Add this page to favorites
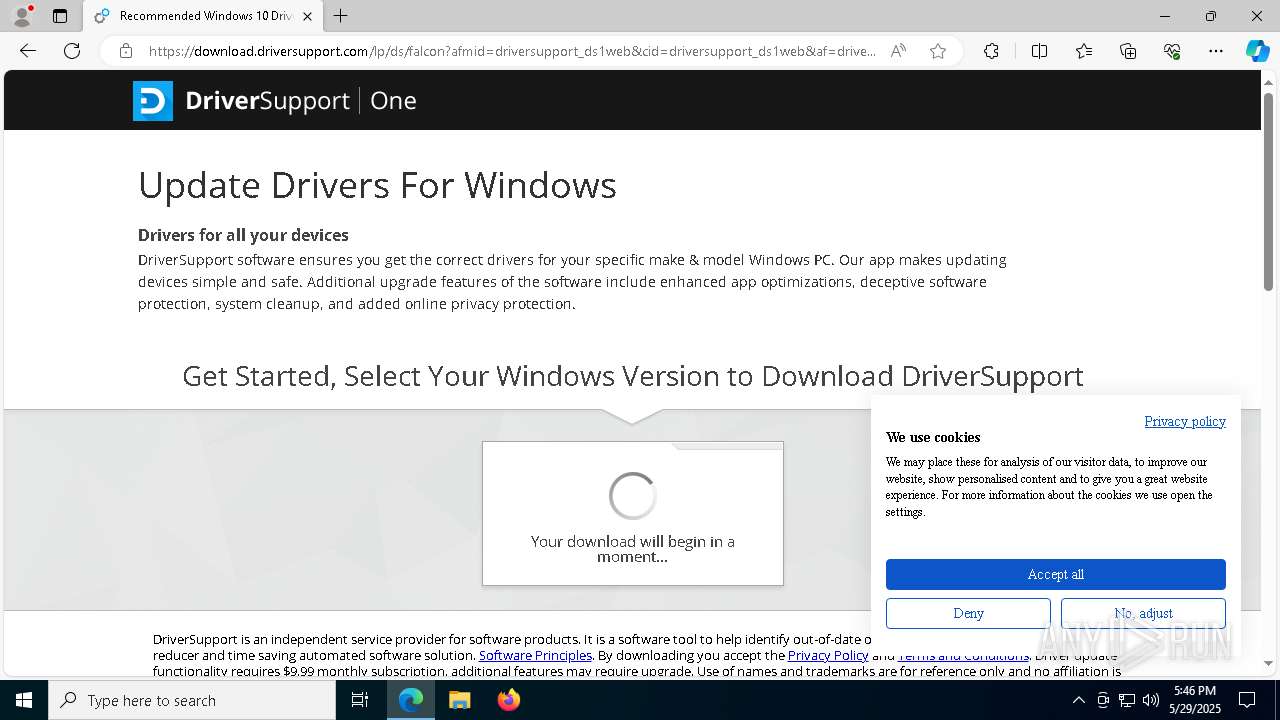 938,51
